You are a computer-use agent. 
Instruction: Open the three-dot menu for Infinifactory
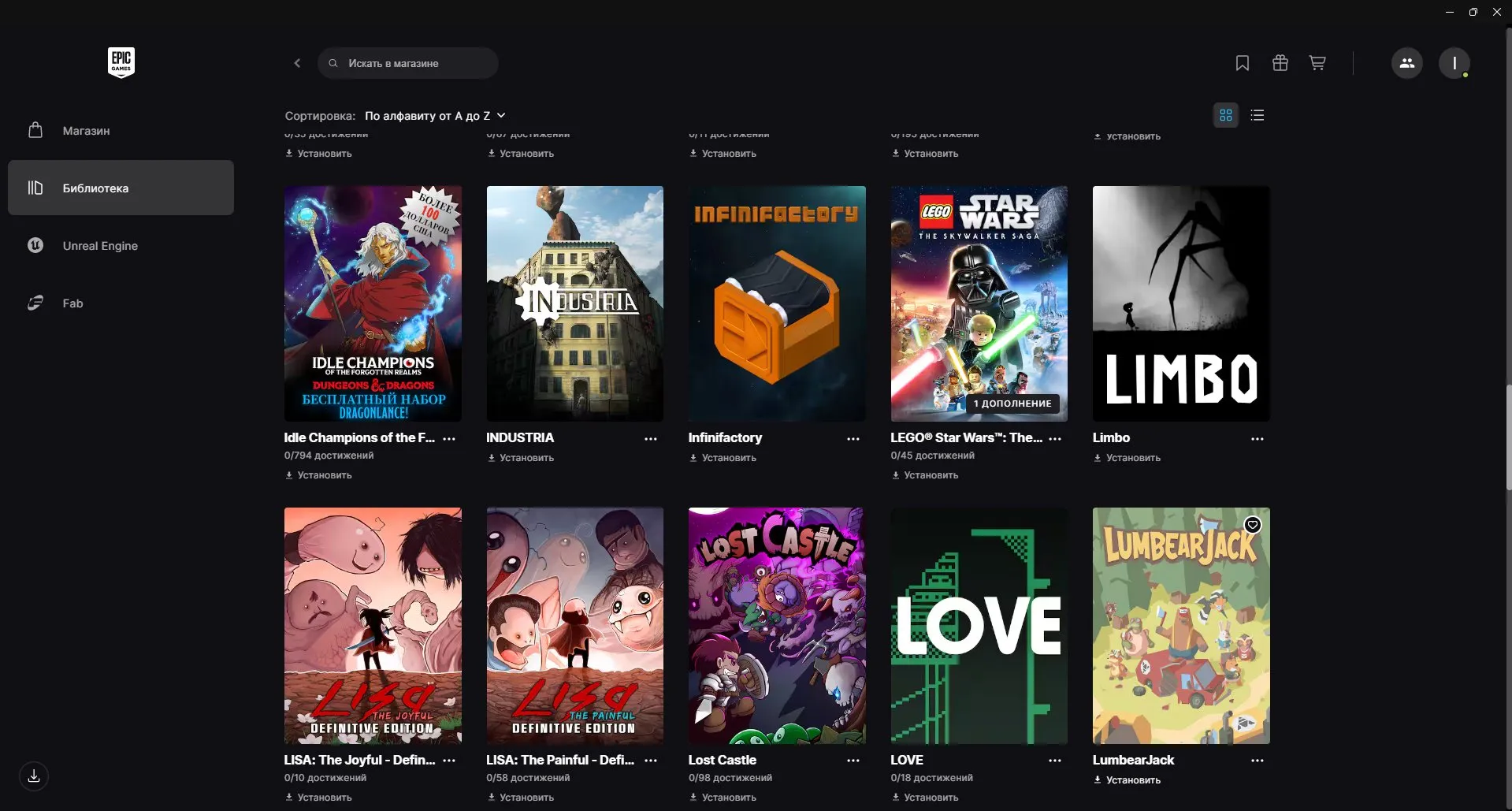[x=853, y=439]
